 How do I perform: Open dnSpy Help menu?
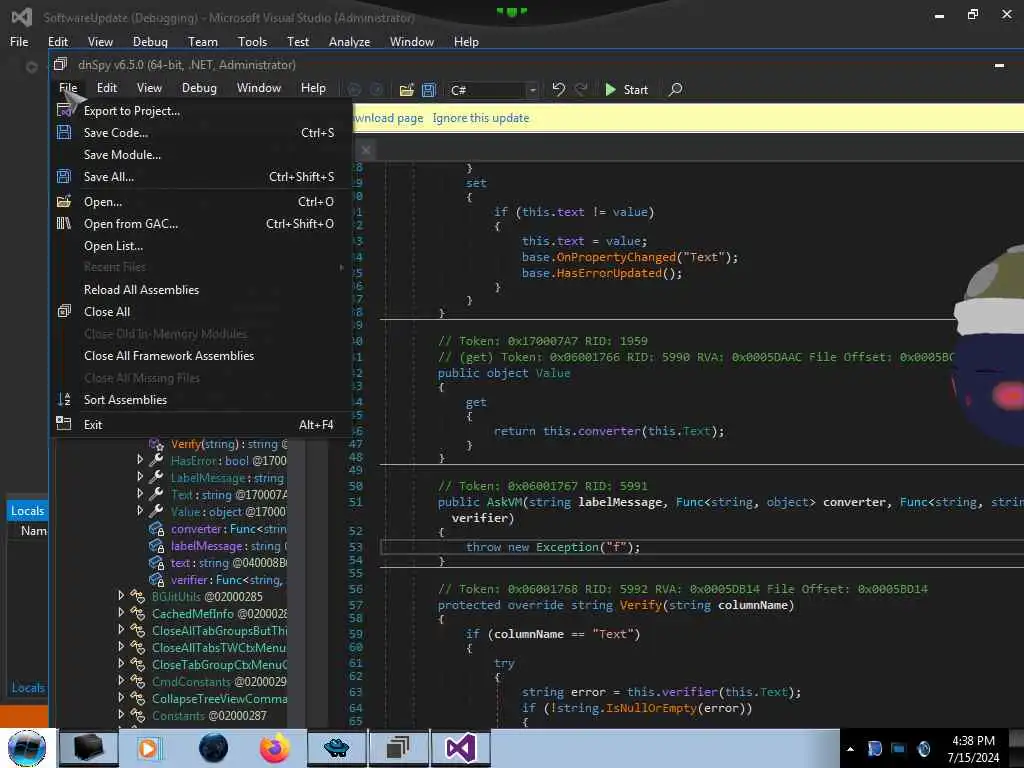(x=313, y=88)
